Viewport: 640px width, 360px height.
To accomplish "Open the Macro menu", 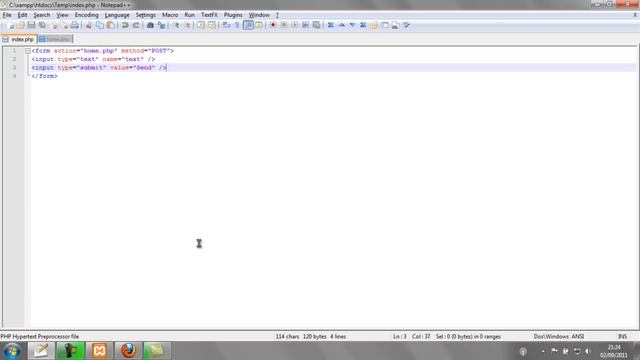I will [170, 15].
